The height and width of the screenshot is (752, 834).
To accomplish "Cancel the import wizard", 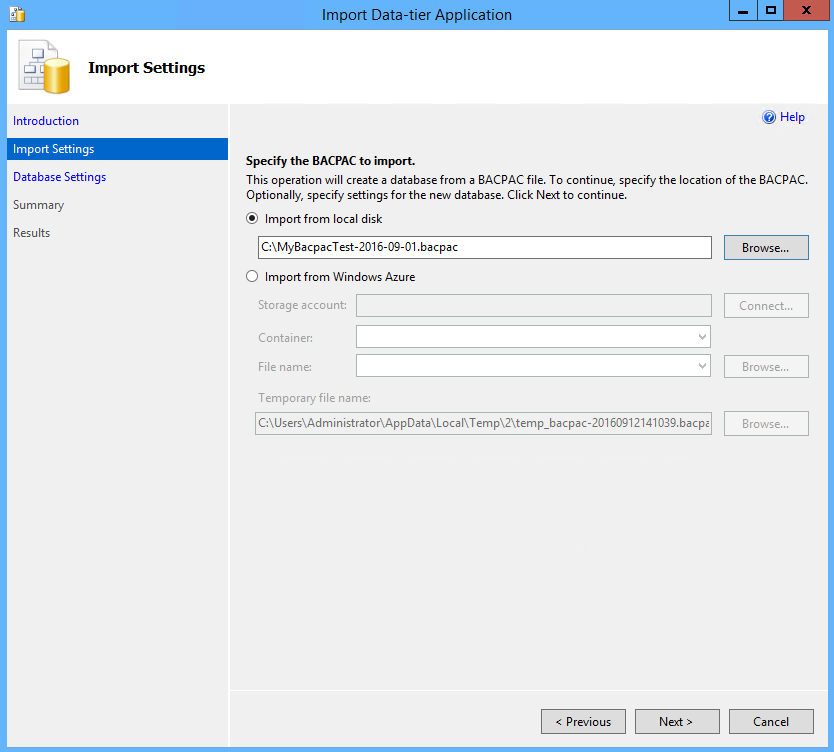I will click(x=770, y=721).
